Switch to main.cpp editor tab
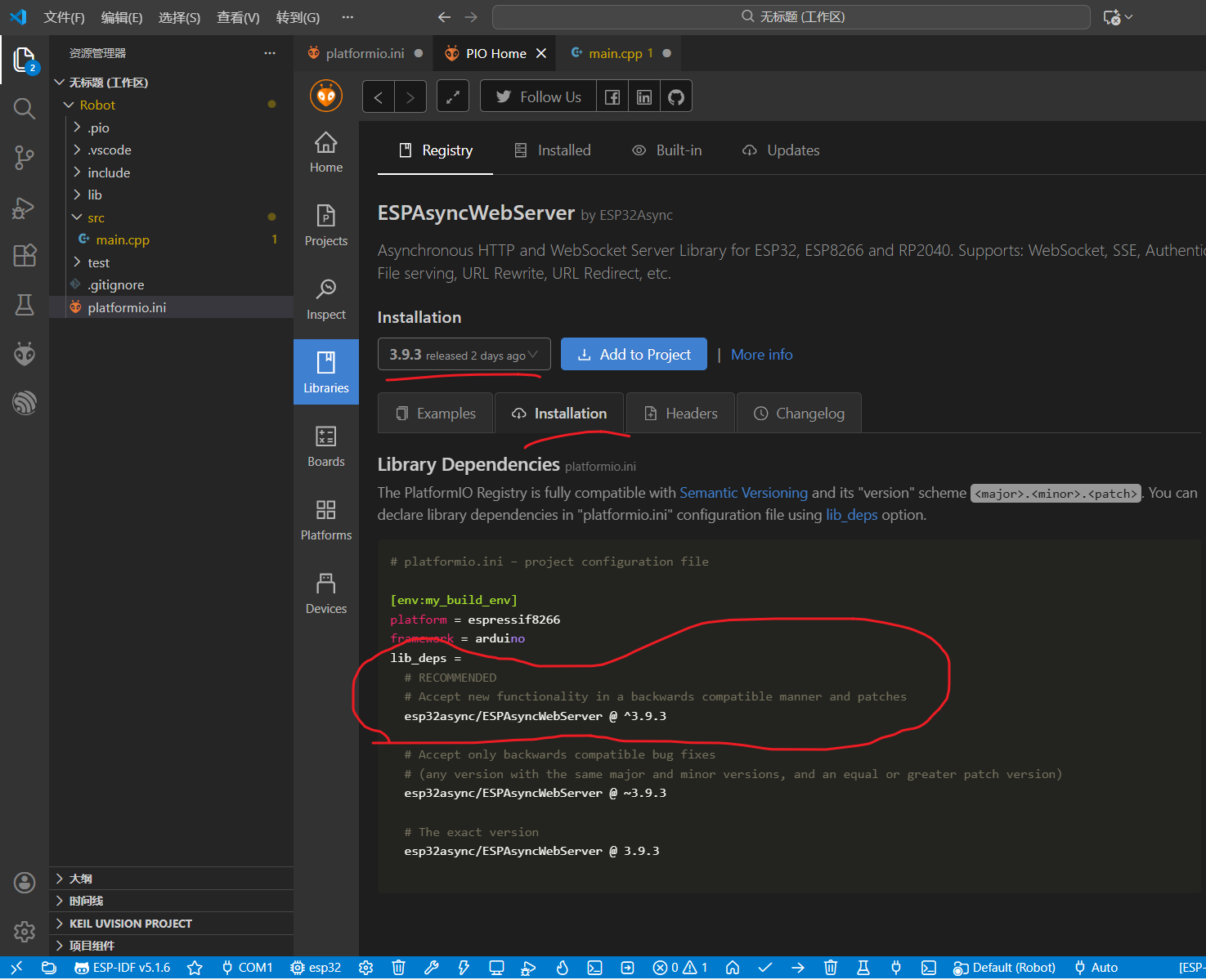Image resolution: width=1206 pixels, height=980 pixels. point(618,53)
